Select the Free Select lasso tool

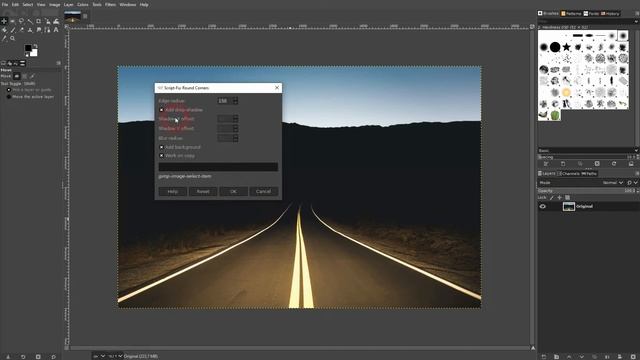coord(21,21)
